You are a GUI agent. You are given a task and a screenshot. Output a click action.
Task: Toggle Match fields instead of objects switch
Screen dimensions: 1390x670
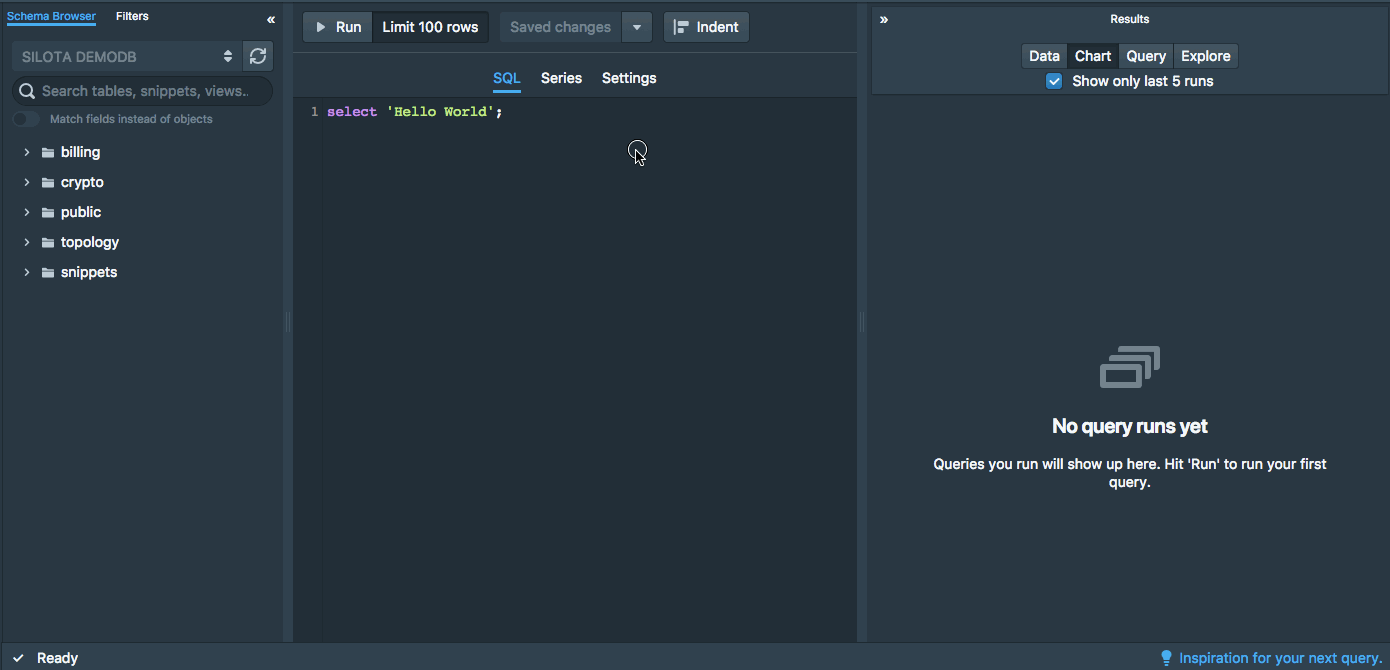pos(26,119)
